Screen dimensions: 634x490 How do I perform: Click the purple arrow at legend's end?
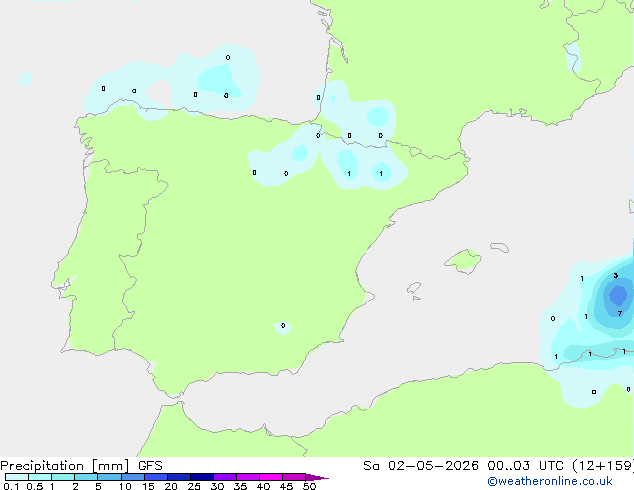click(317, 477)
